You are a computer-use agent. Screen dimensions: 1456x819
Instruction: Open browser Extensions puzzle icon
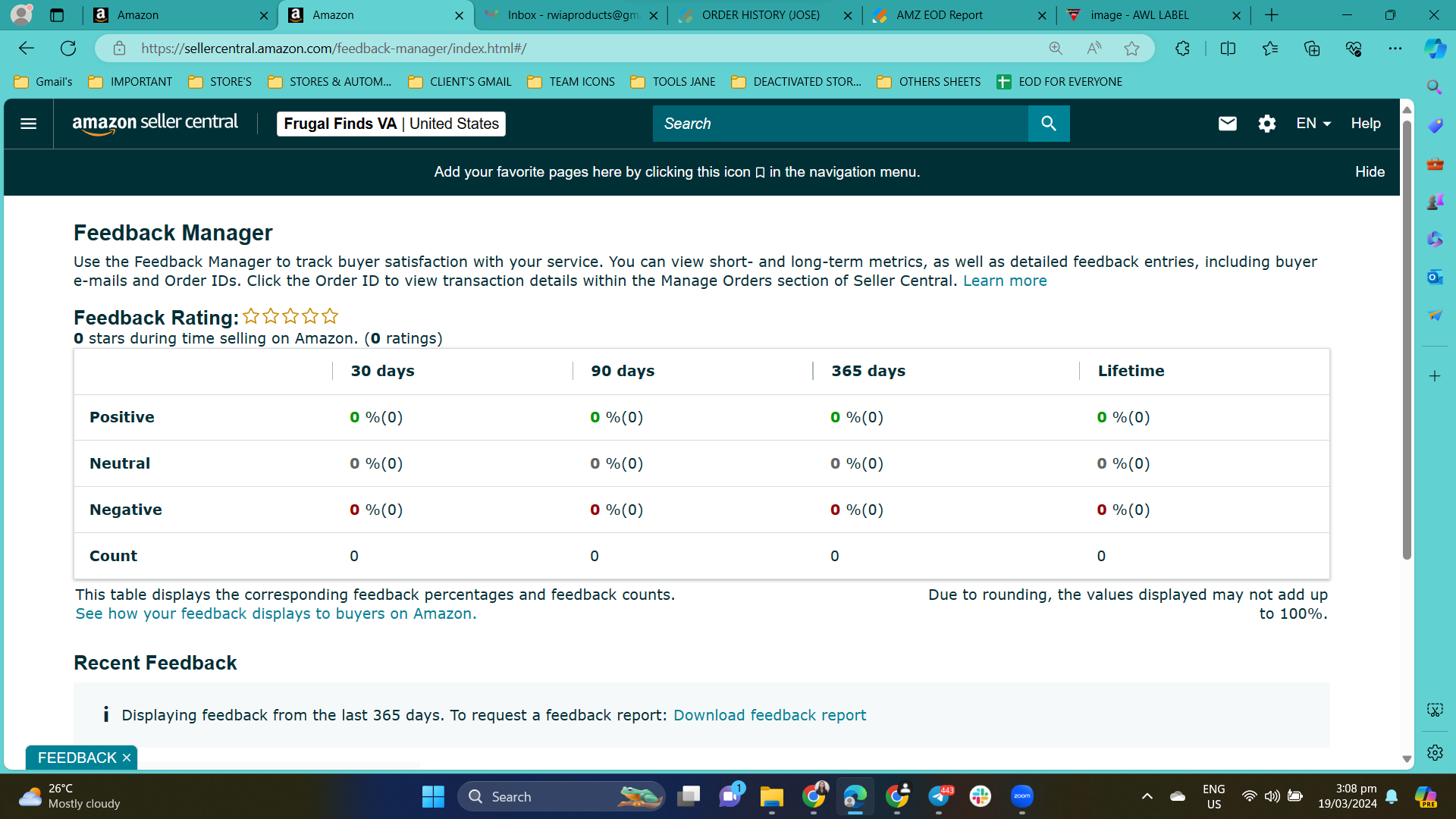point(1182,49)
